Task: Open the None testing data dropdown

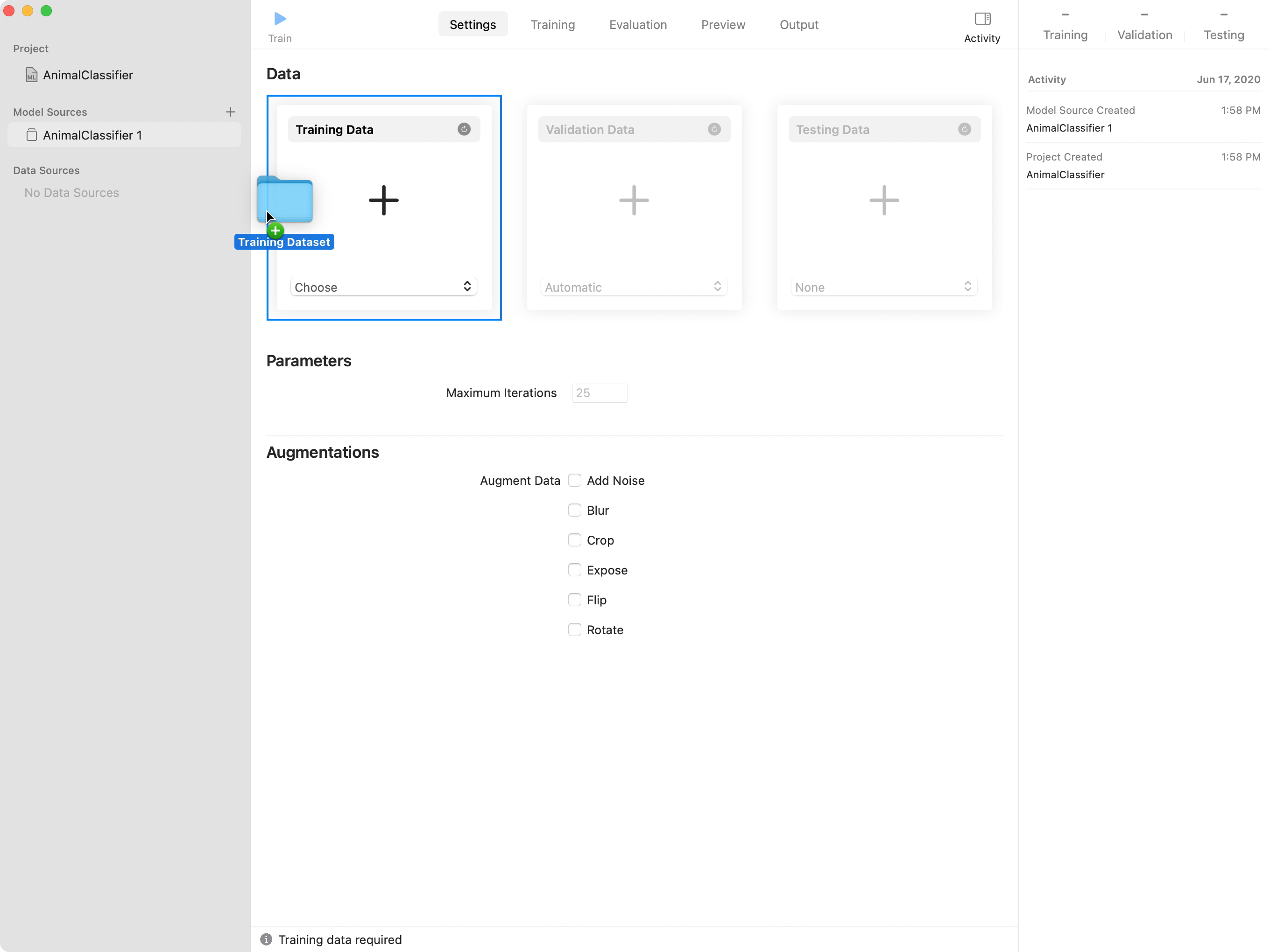Action: (x=883, y=286)
